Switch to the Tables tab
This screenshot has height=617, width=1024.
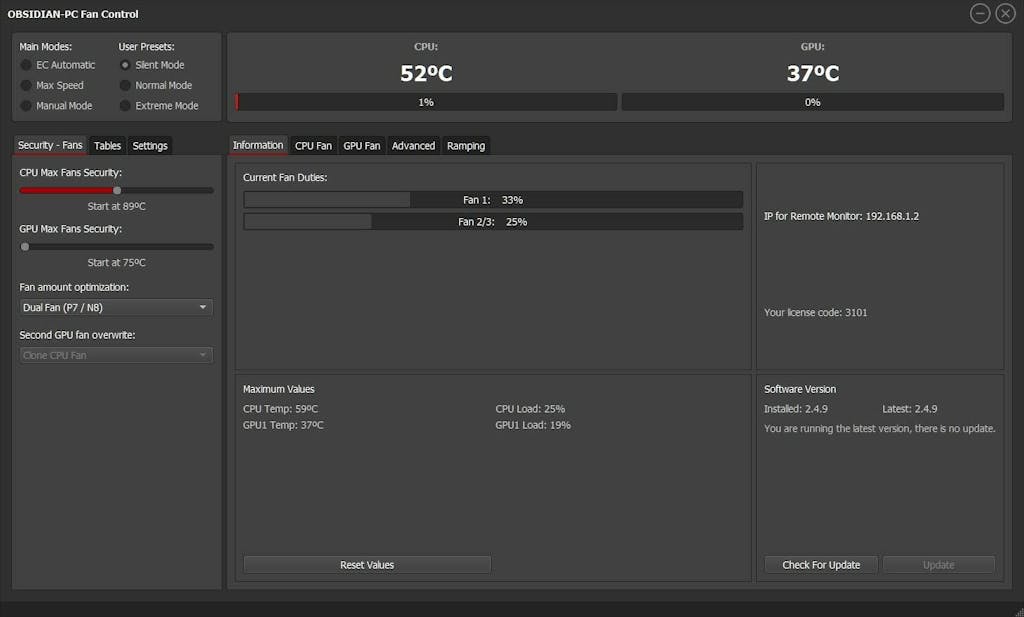pyautogui.click(x=107, y=146)
